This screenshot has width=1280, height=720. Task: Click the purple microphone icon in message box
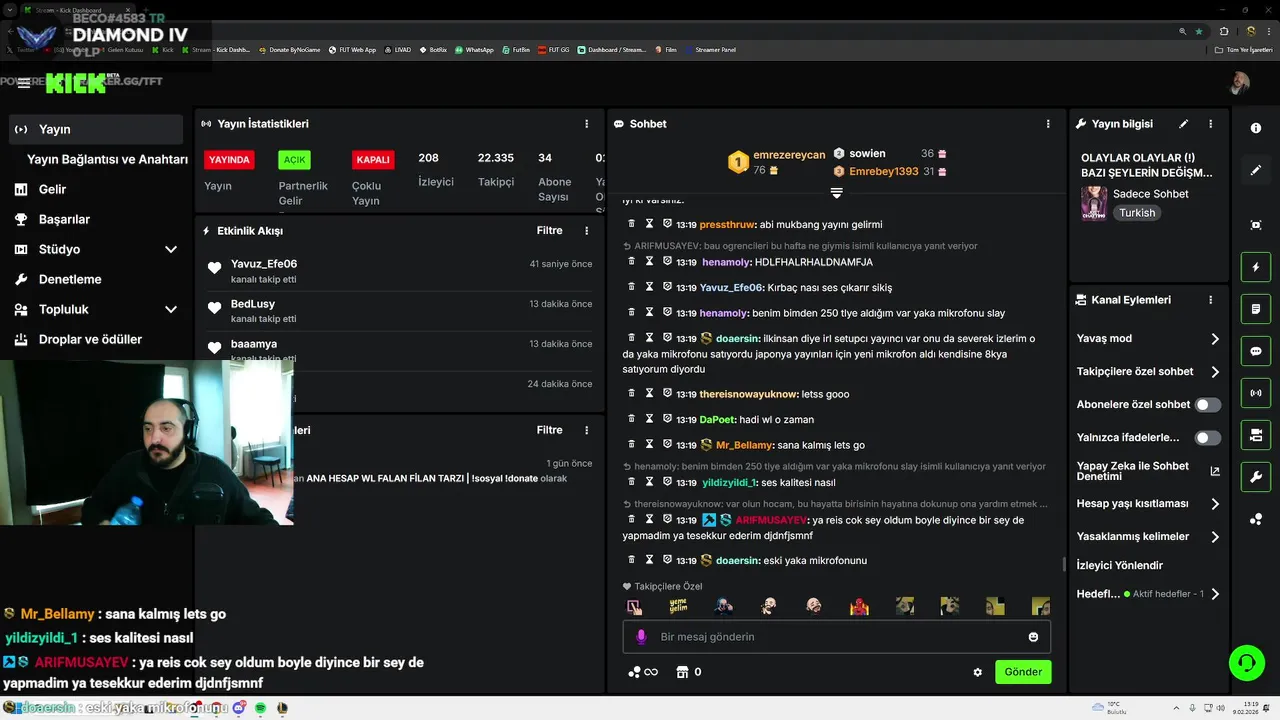[641, 637]
